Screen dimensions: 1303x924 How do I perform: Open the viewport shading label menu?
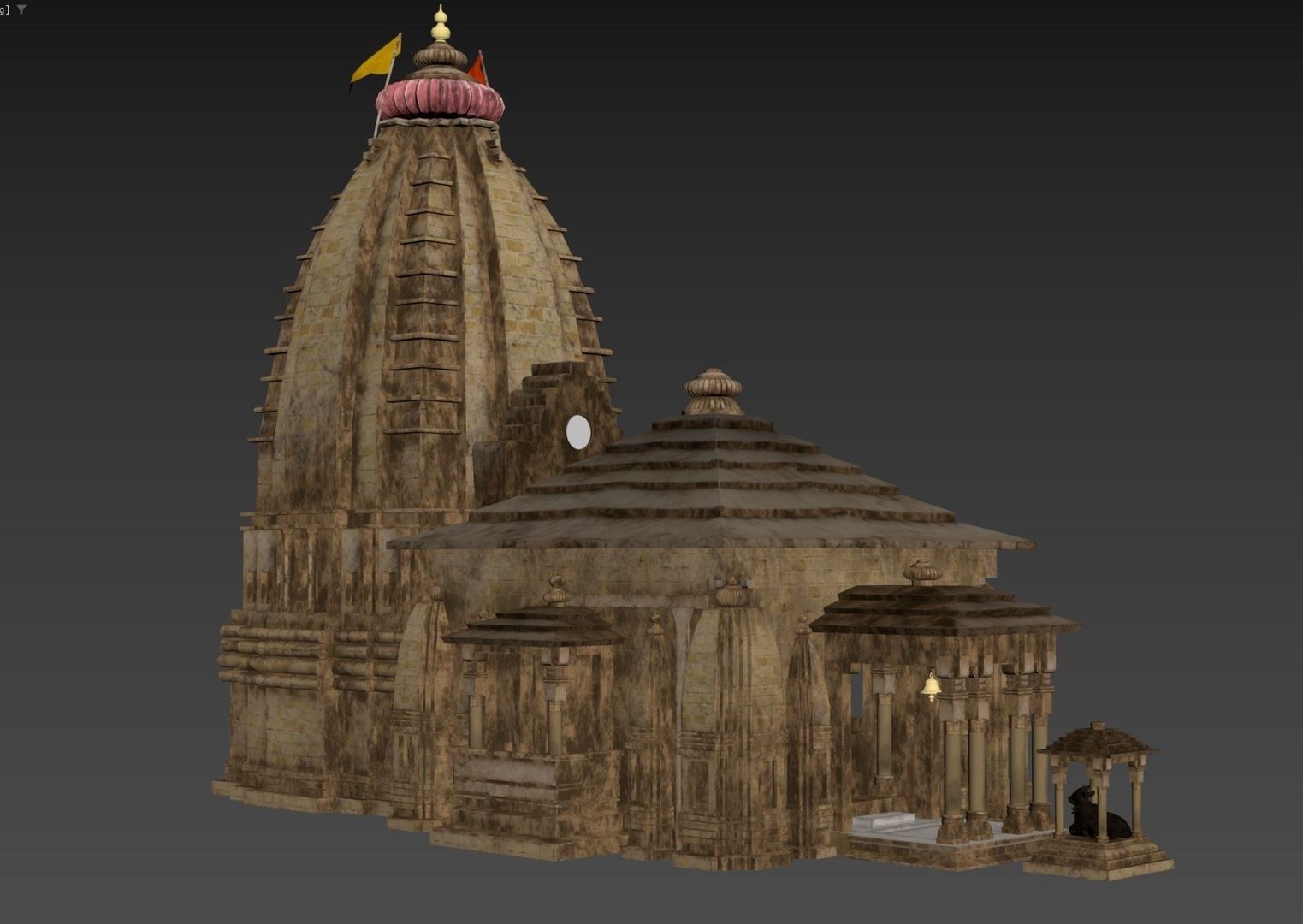click(4, 9)
